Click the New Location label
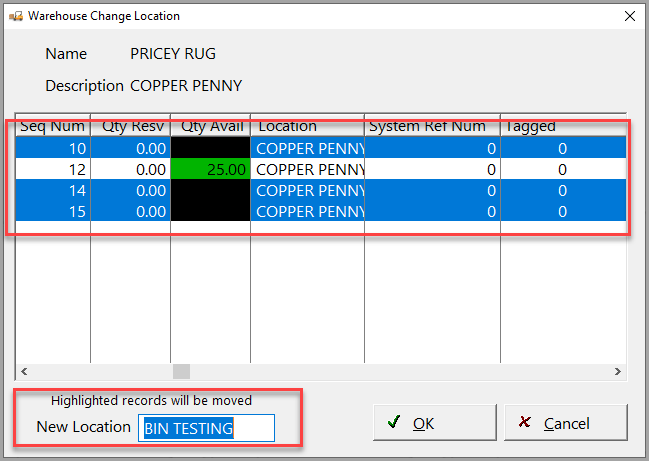 coord(84,427)
